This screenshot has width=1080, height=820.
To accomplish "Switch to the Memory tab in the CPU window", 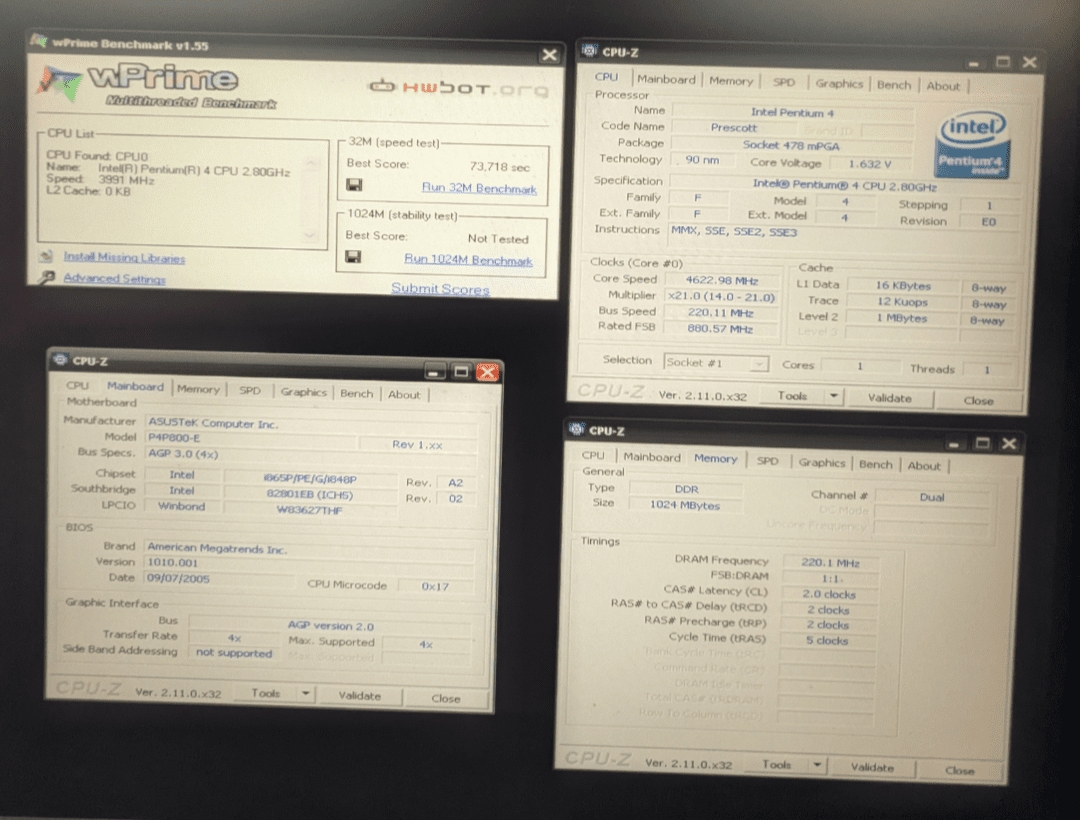I will (x=731, y=81).
